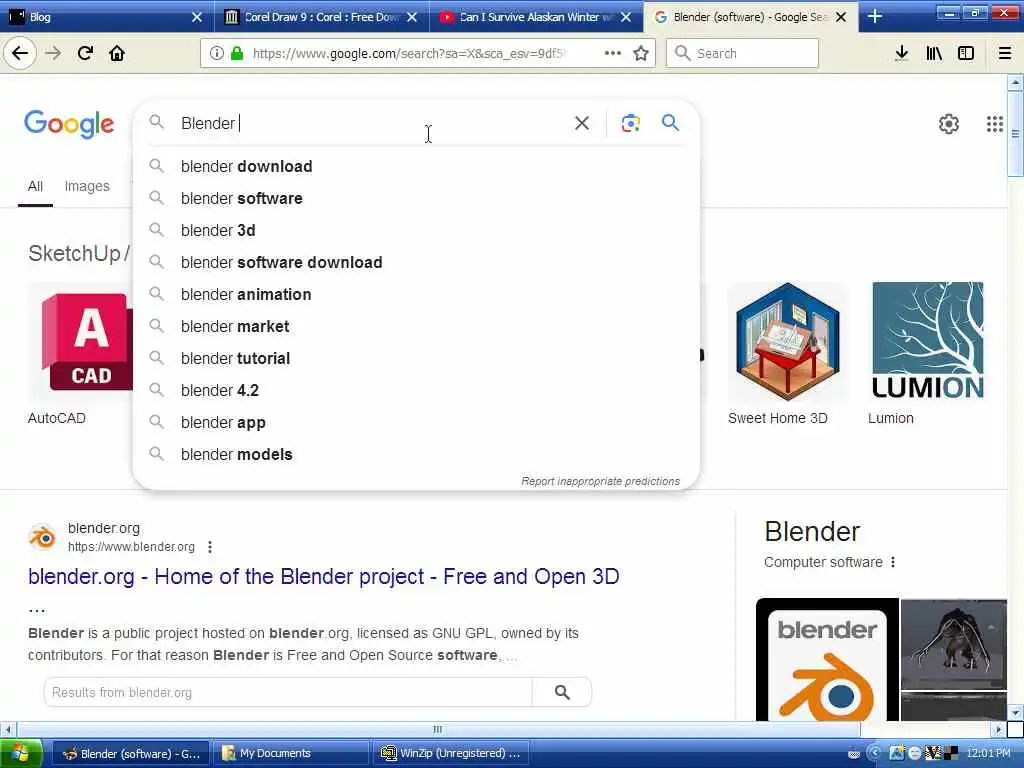Open the browser home page
This screenshot has width=1024, height=768.
[117, 54]
